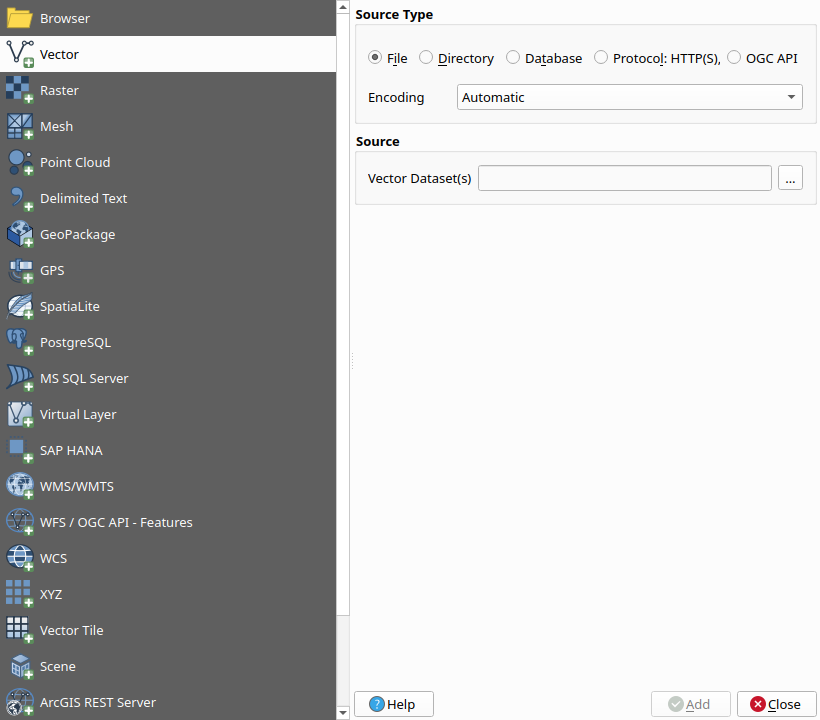This screenshot has width=820, height=720.
Task: Open the GPS tab label
Action: [52, 271]
